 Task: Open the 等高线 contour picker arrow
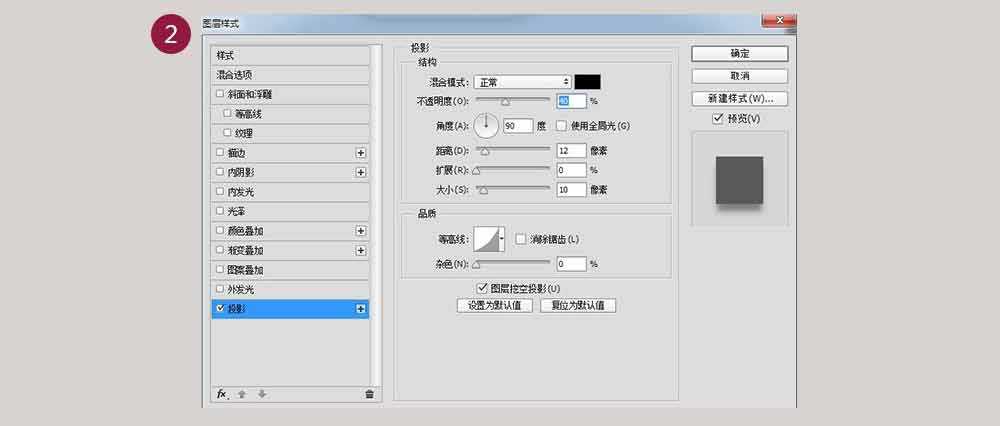pos(502,239)
